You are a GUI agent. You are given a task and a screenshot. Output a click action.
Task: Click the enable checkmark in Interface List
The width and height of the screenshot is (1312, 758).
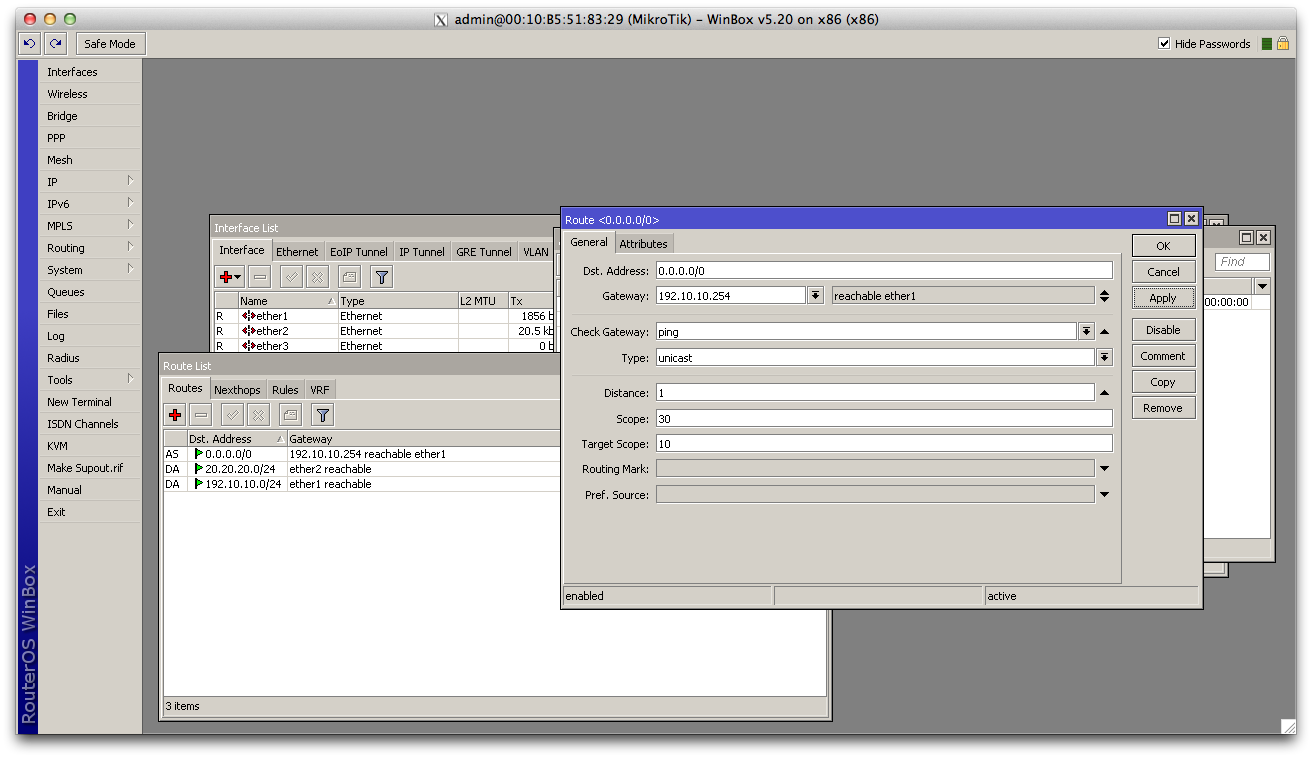click(x=291, y=276)
